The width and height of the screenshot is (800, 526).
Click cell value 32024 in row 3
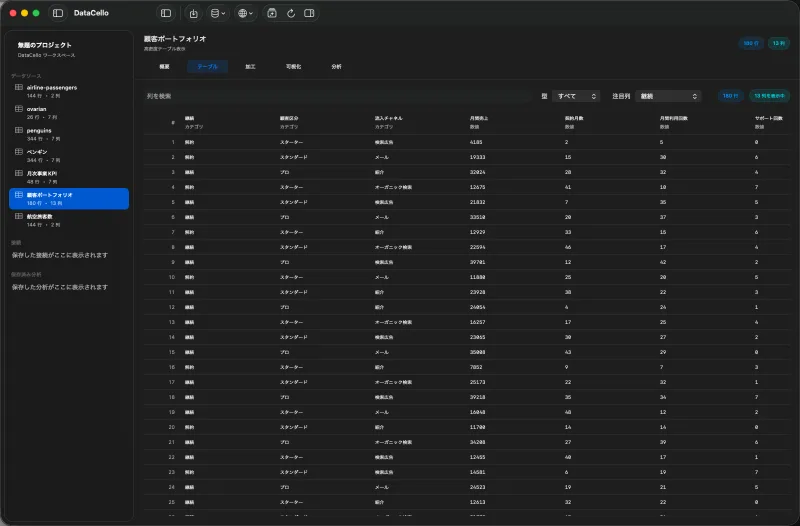pos(478,172)
